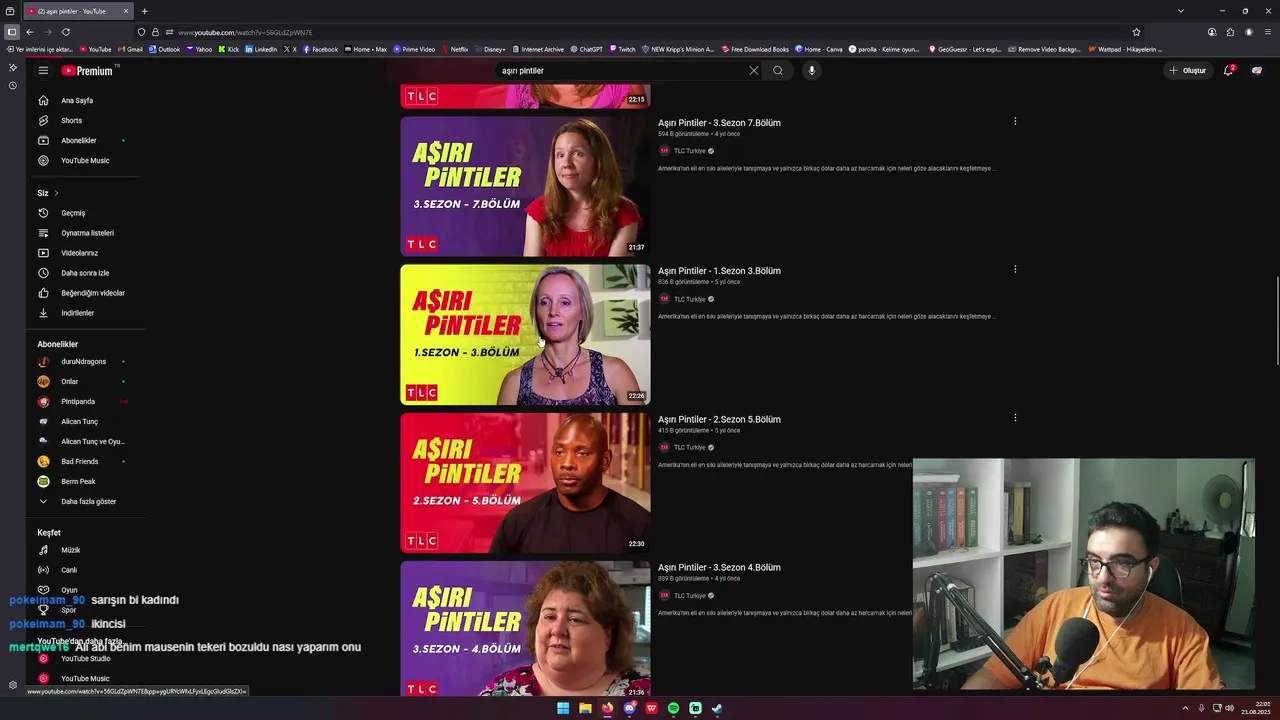Run search with the magnifier button
This screenshot has height=720, width=1280.
(x=778, y=71)
